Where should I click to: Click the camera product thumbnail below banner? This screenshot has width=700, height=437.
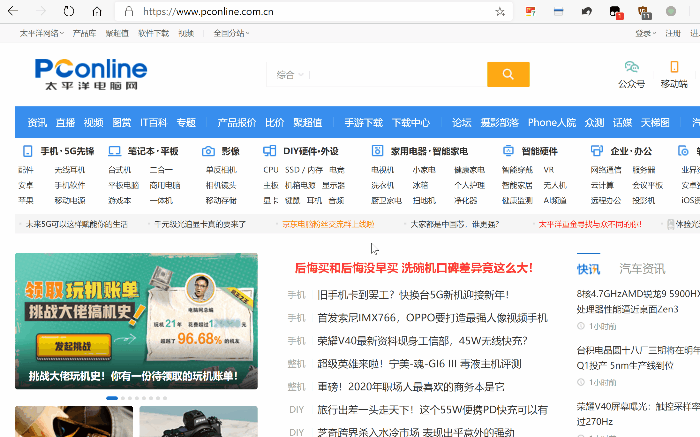[x=198, y=421]
